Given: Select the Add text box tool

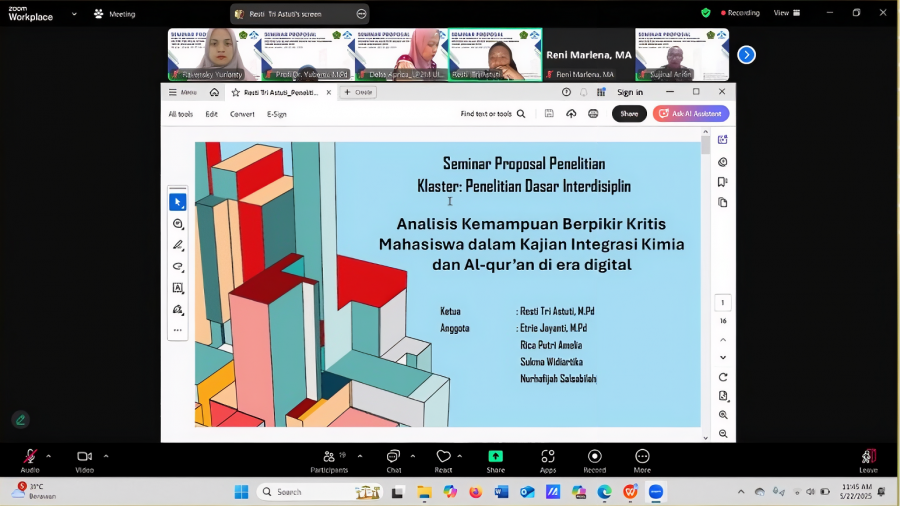Looking at the screenshot, I should click(177, 288).
